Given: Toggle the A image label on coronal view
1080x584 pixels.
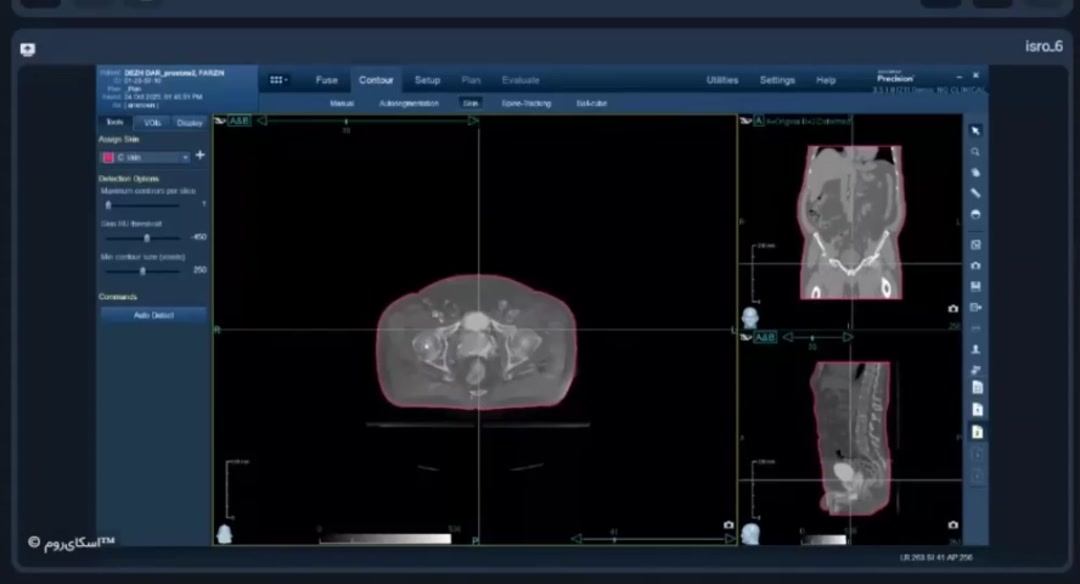Looking at the screenshot, I should [x=758, y=121].
